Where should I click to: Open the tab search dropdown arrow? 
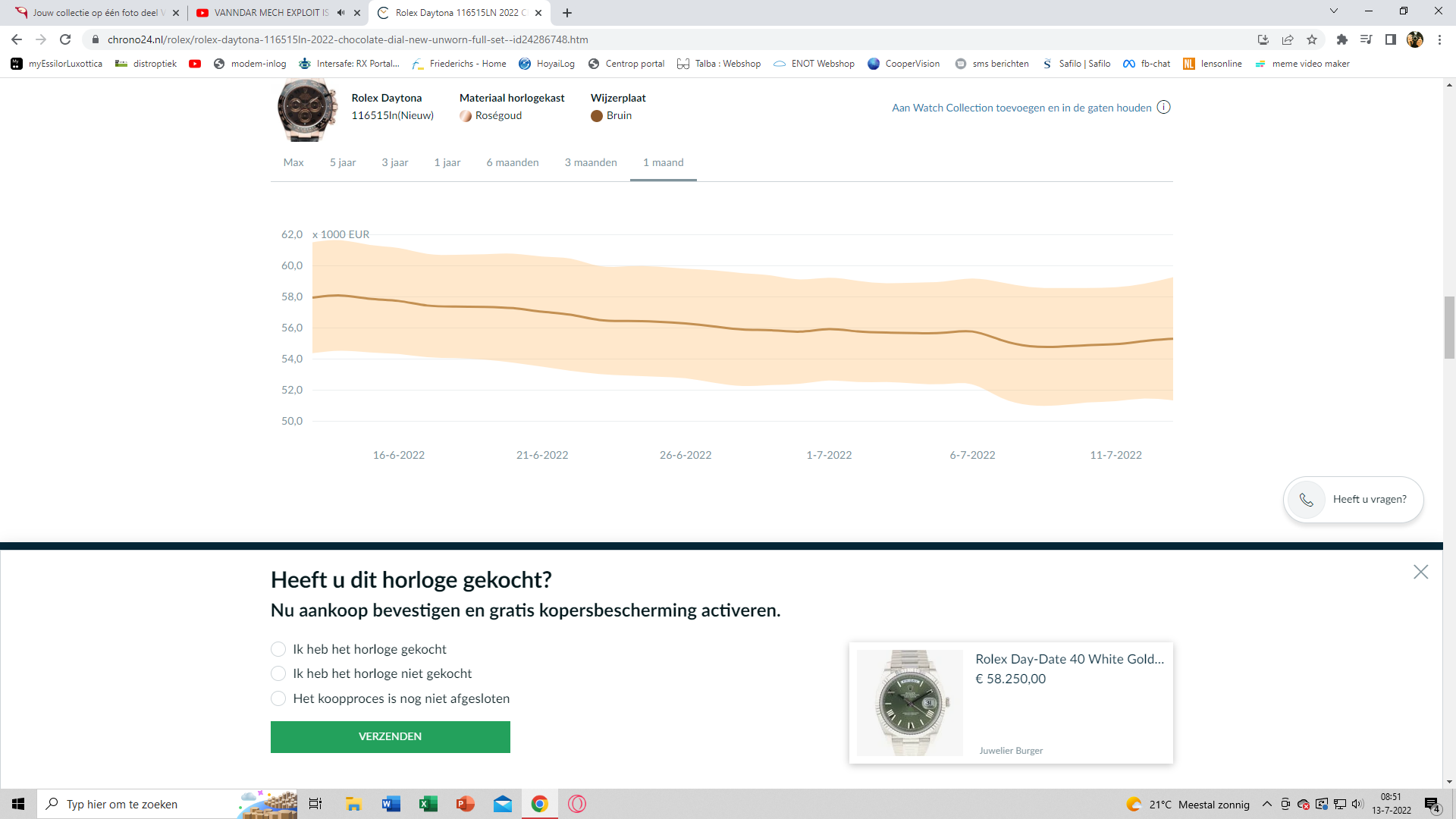click(1334, 11)
